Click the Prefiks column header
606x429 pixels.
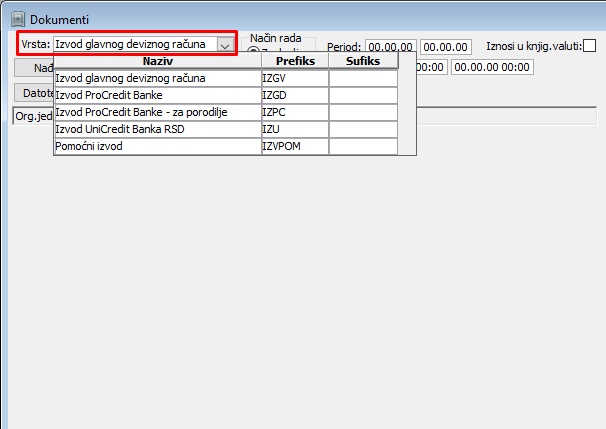click(295, 61)
